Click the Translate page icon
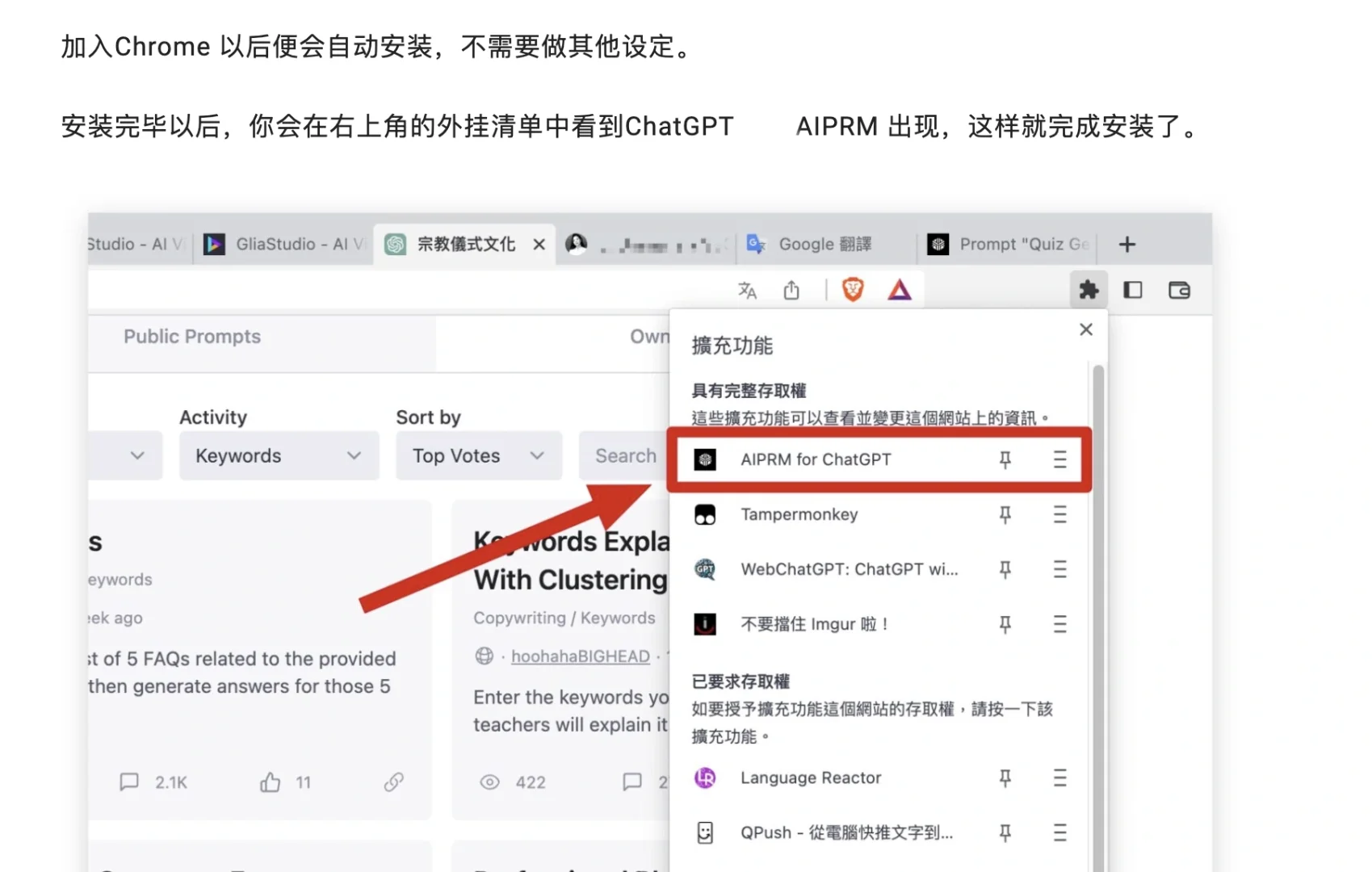The height and width of the screenshot is (872, 1372). tap(748, 290)
